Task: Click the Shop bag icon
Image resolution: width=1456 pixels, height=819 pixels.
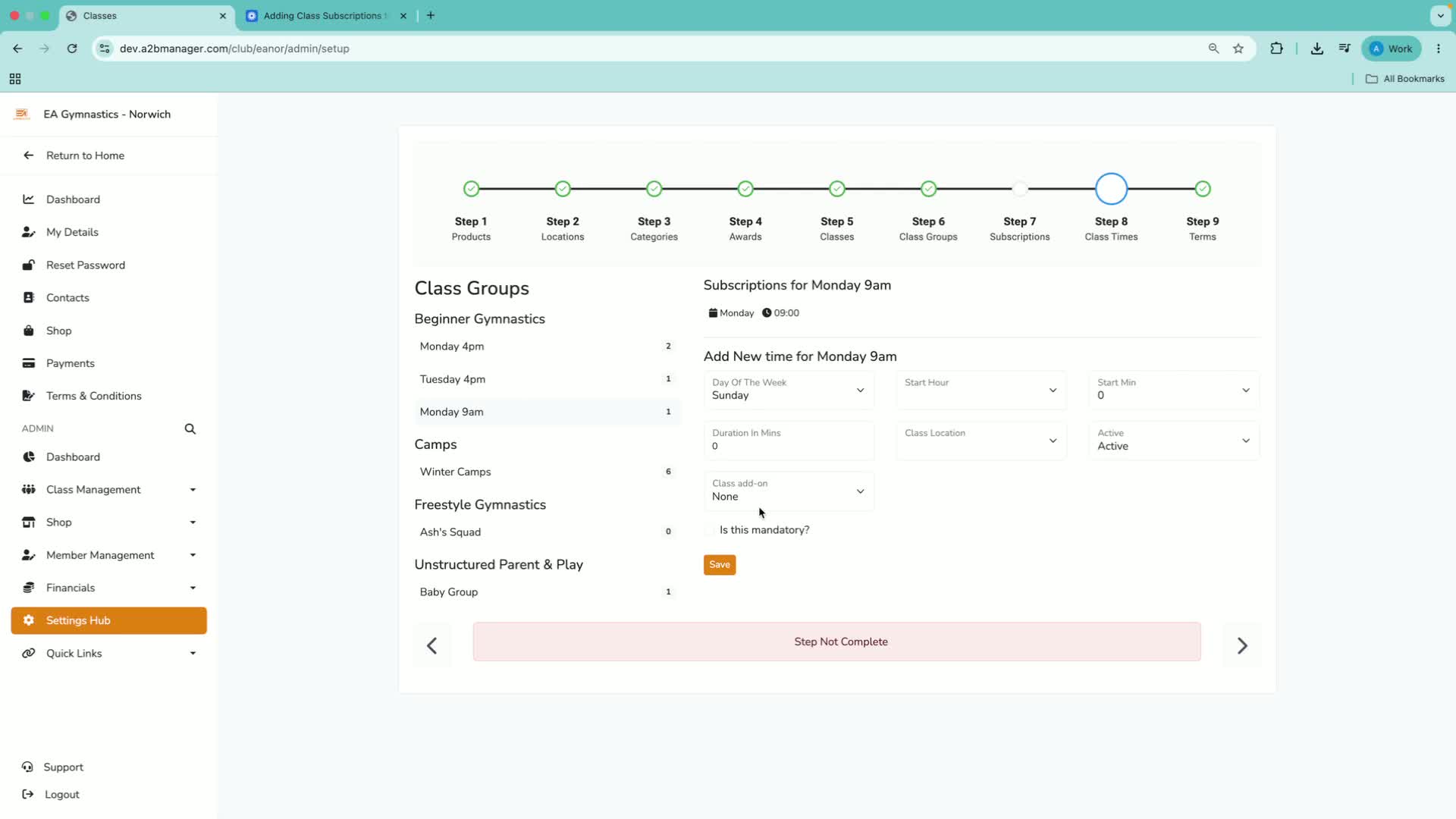Action: pos(29,331)
